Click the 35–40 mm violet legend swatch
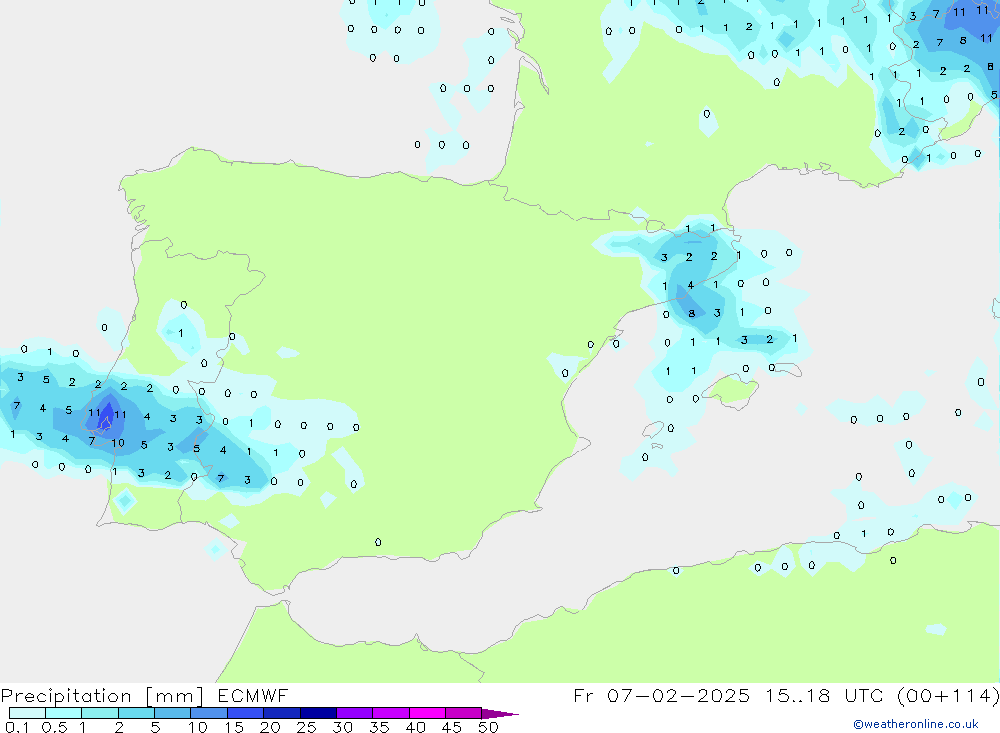This screenshot has width=1000, height=733. point(391,713)
